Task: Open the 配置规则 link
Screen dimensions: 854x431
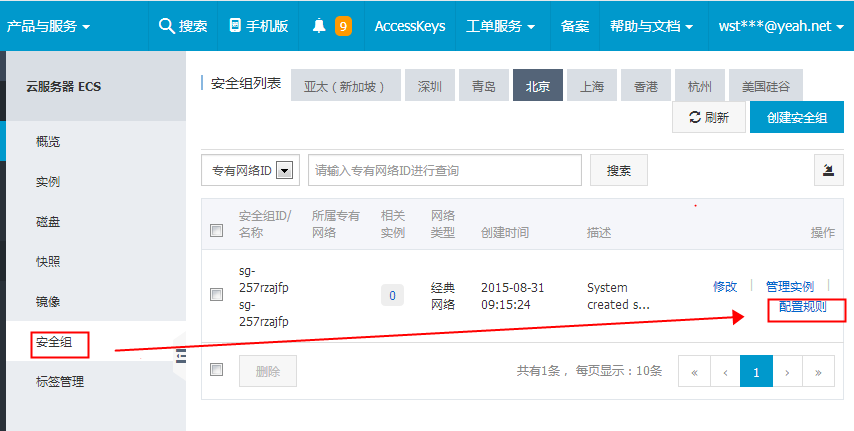Action: coord(802,307)
